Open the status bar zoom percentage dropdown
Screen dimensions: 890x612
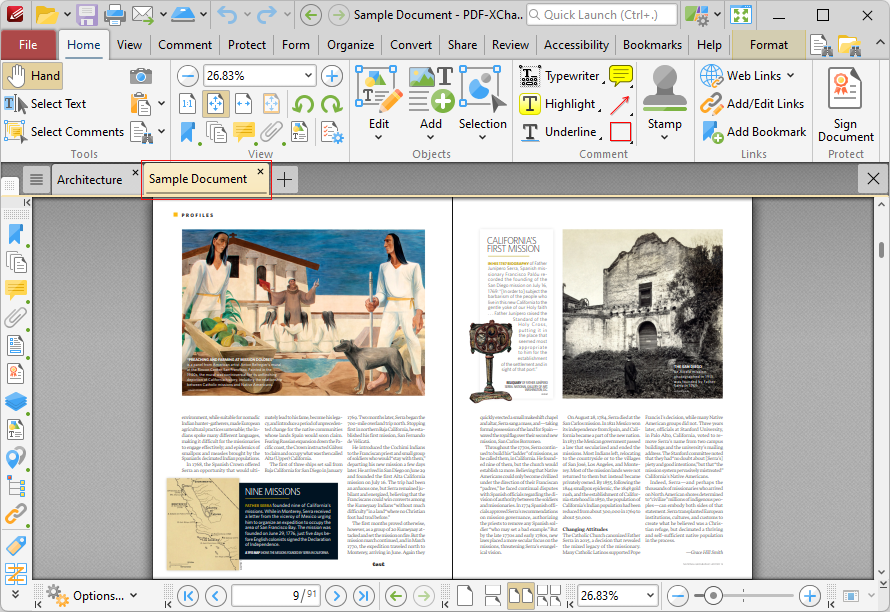[650, 596]
